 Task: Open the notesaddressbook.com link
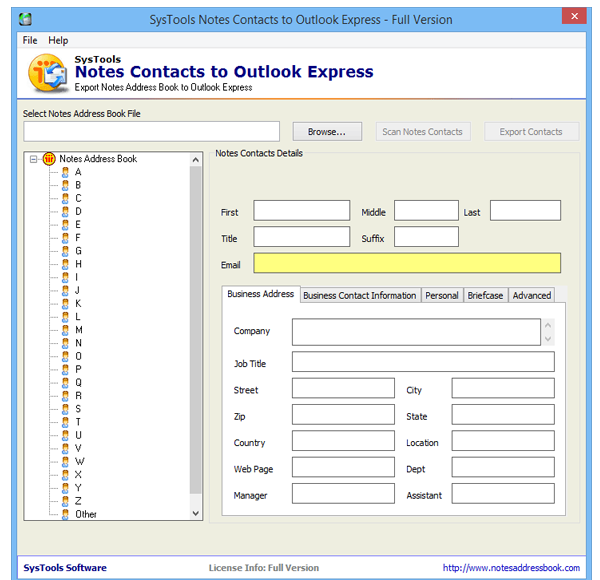[x=511, y=568]
